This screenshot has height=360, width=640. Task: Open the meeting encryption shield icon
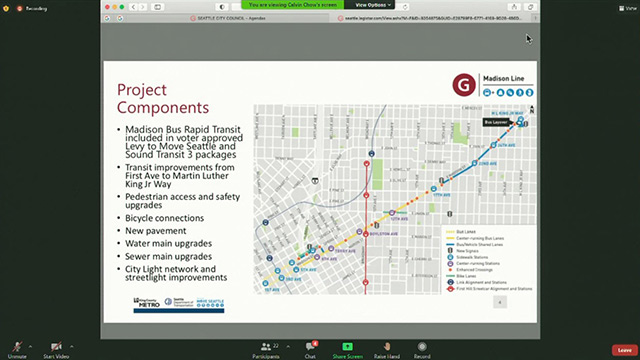pyautogui.click(x=6, y=8)
